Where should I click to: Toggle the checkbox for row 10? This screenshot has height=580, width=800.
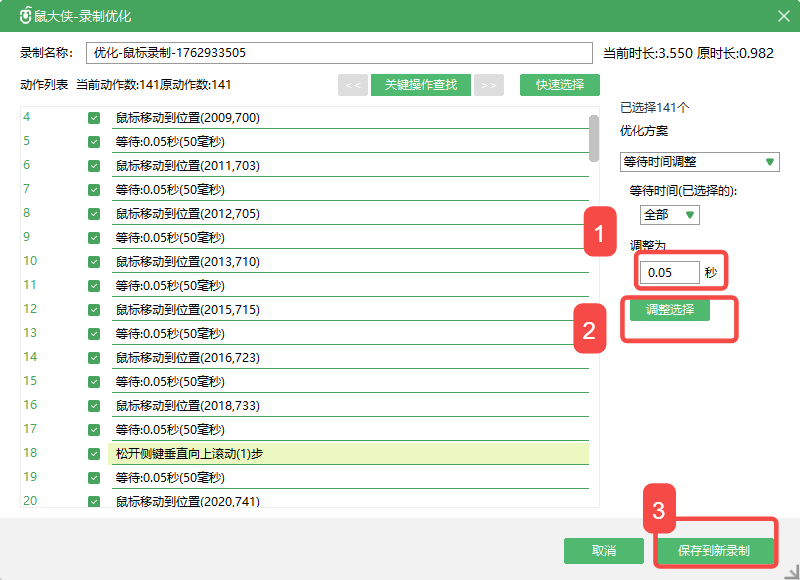pyautogui.click(x=94, y=262)
